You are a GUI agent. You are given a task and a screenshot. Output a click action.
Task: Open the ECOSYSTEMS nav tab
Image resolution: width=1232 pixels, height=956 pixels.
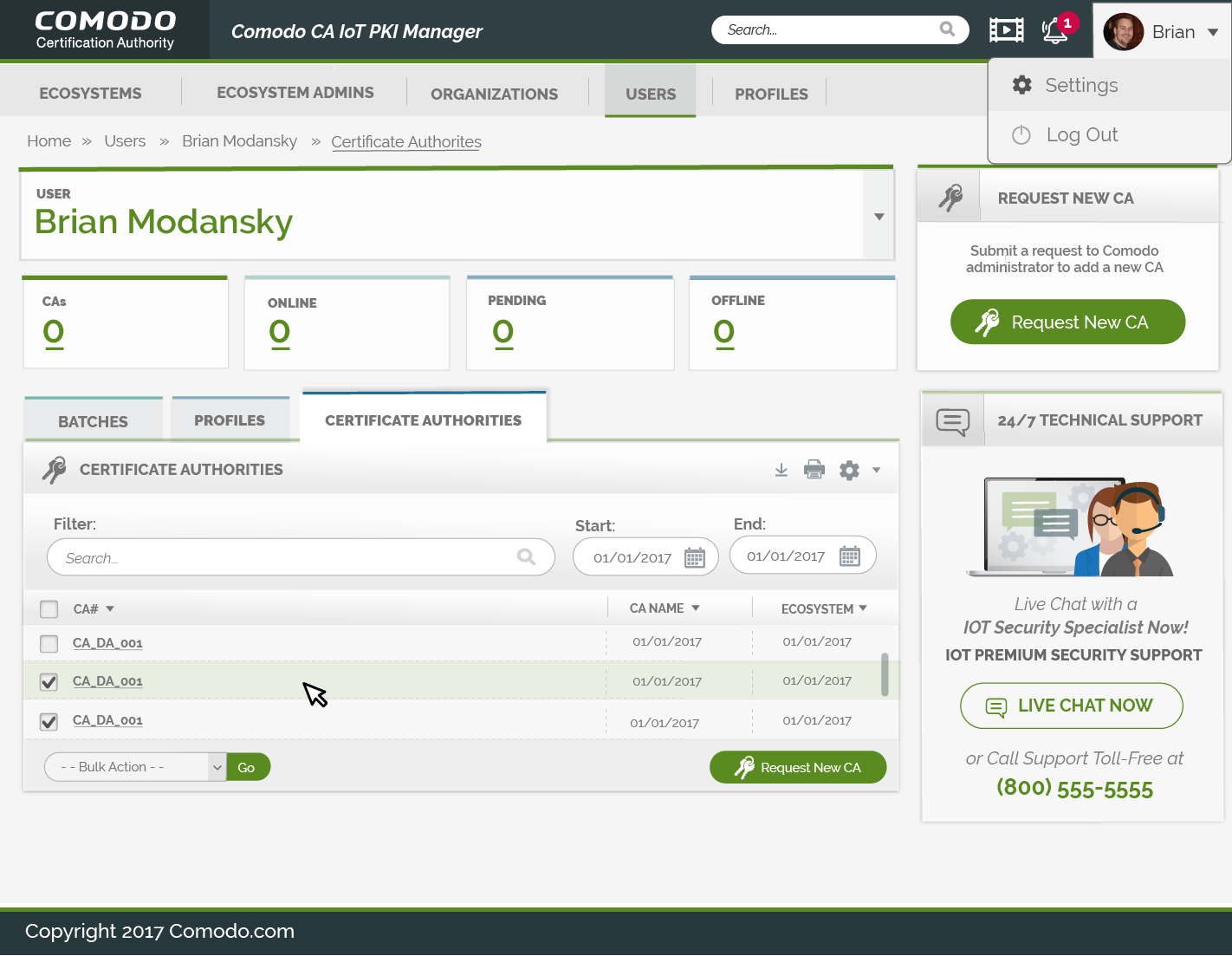point(90,94)
